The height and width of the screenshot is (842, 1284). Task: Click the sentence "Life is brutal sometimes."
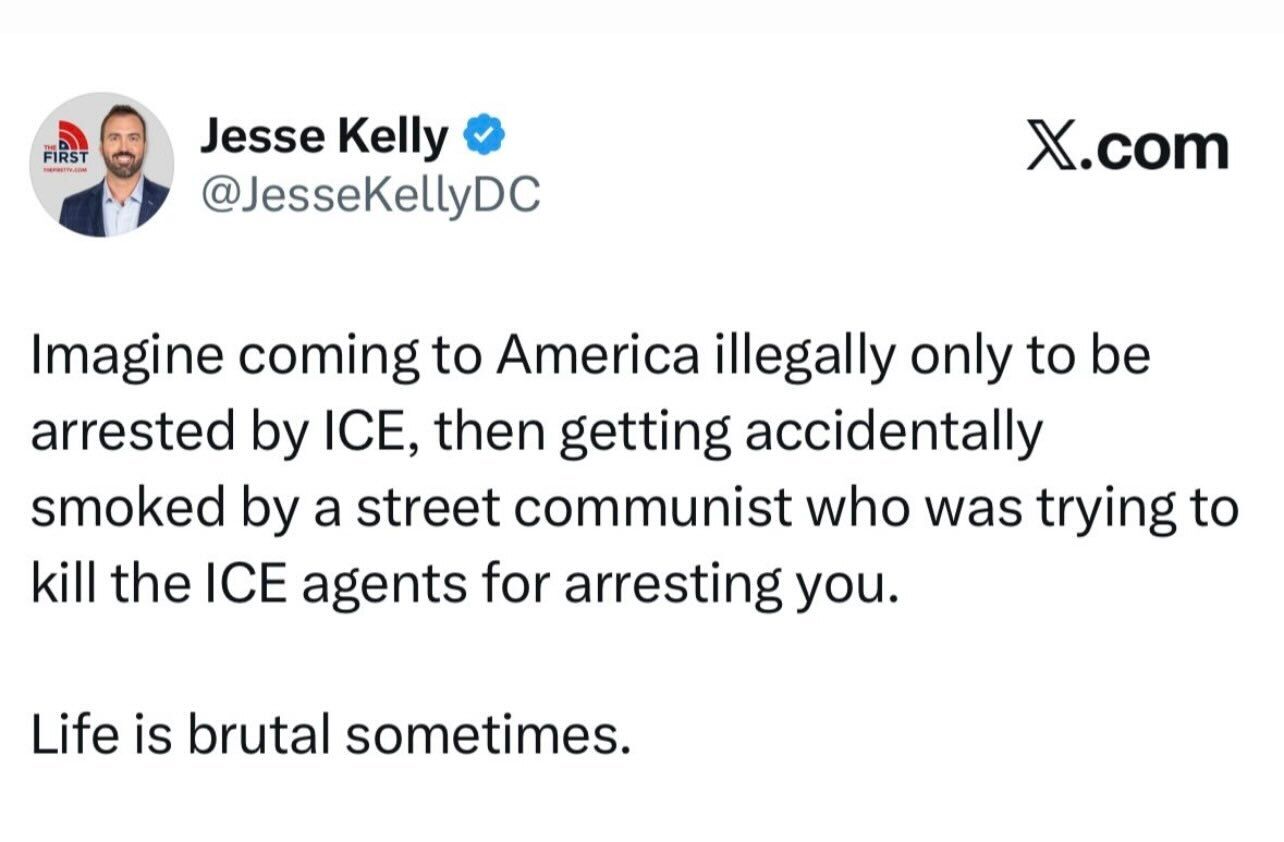(331, 737)
